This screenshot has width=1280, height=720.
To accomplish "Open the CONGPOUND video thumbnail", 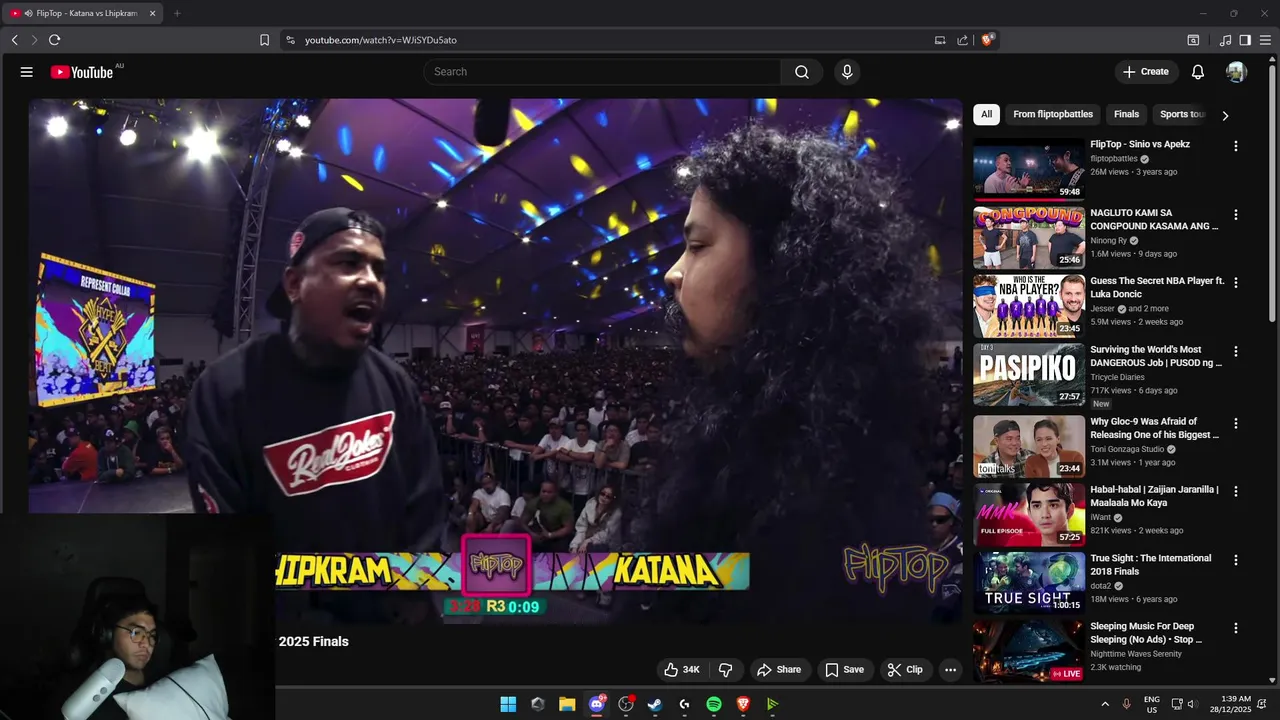I will pyautogui.click(x=1029, y=238).
